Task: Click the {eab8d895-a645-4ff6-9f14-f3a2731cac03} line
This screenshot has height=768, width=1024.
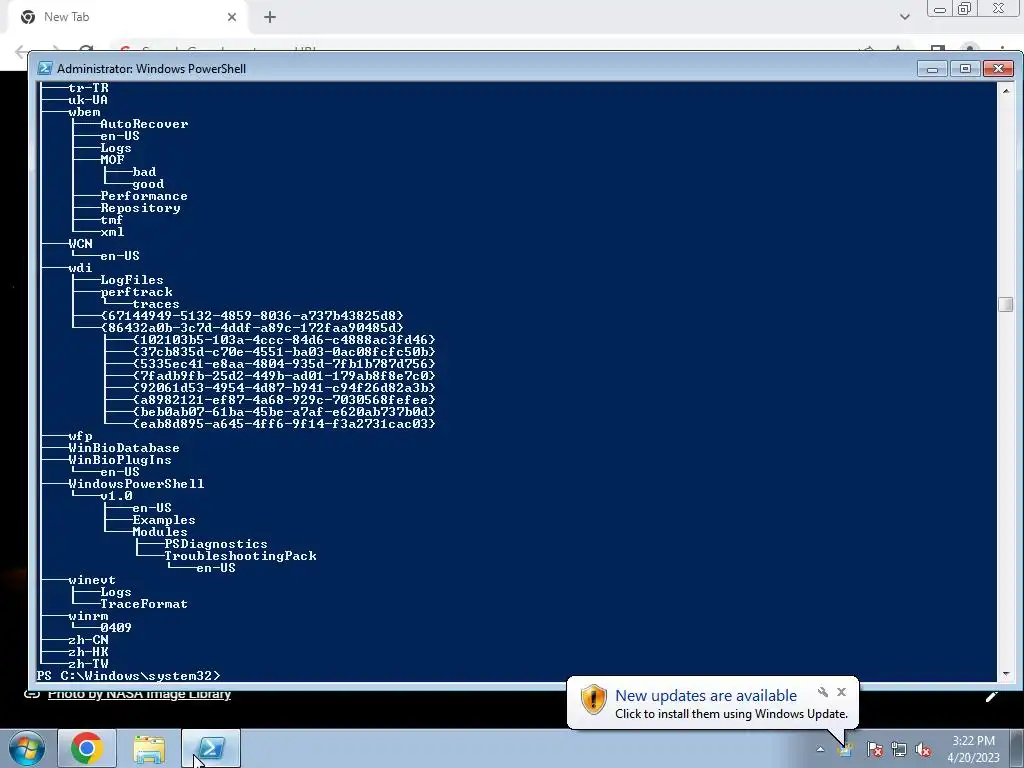Action: (284, 424)
